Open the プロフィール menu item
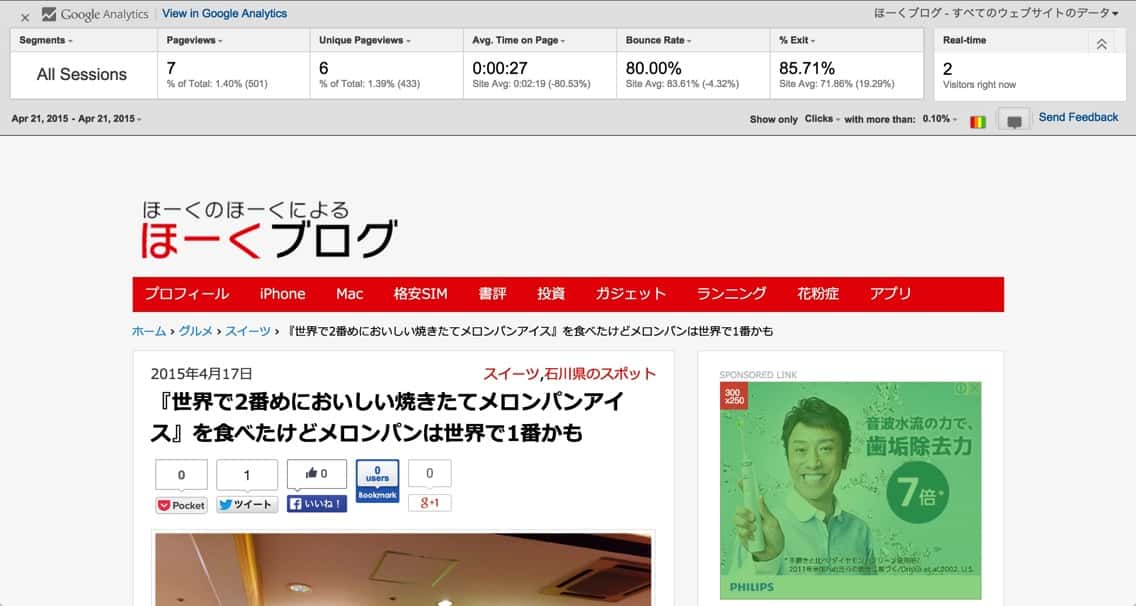1136x606 pixels. click(187, 294)
